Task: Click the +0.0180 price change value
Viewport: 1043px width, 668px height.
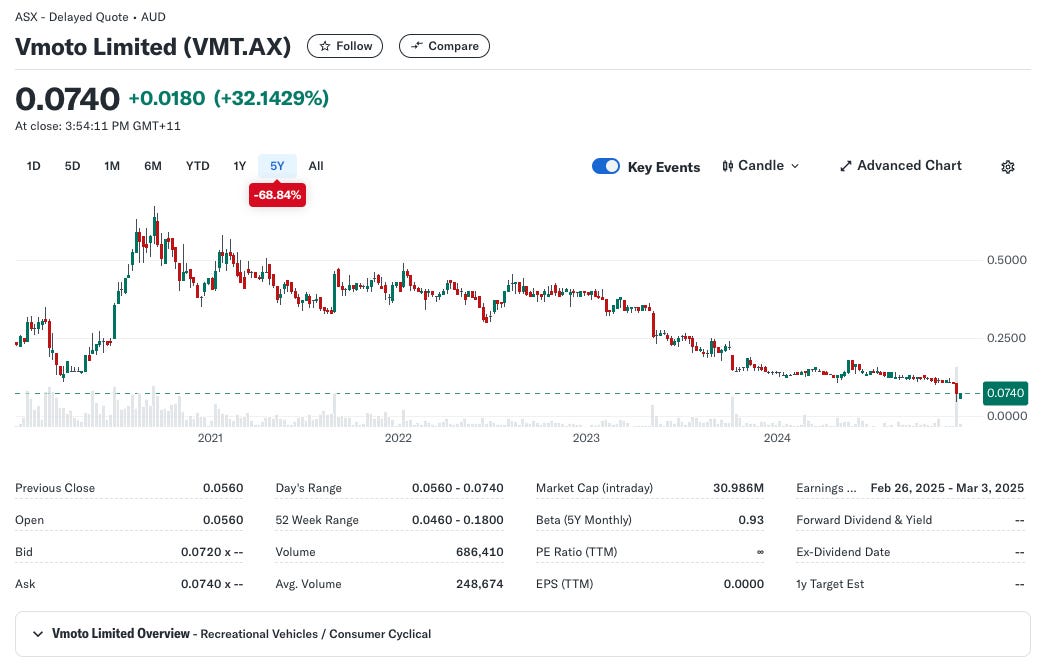Action: [x=167, y=98]
